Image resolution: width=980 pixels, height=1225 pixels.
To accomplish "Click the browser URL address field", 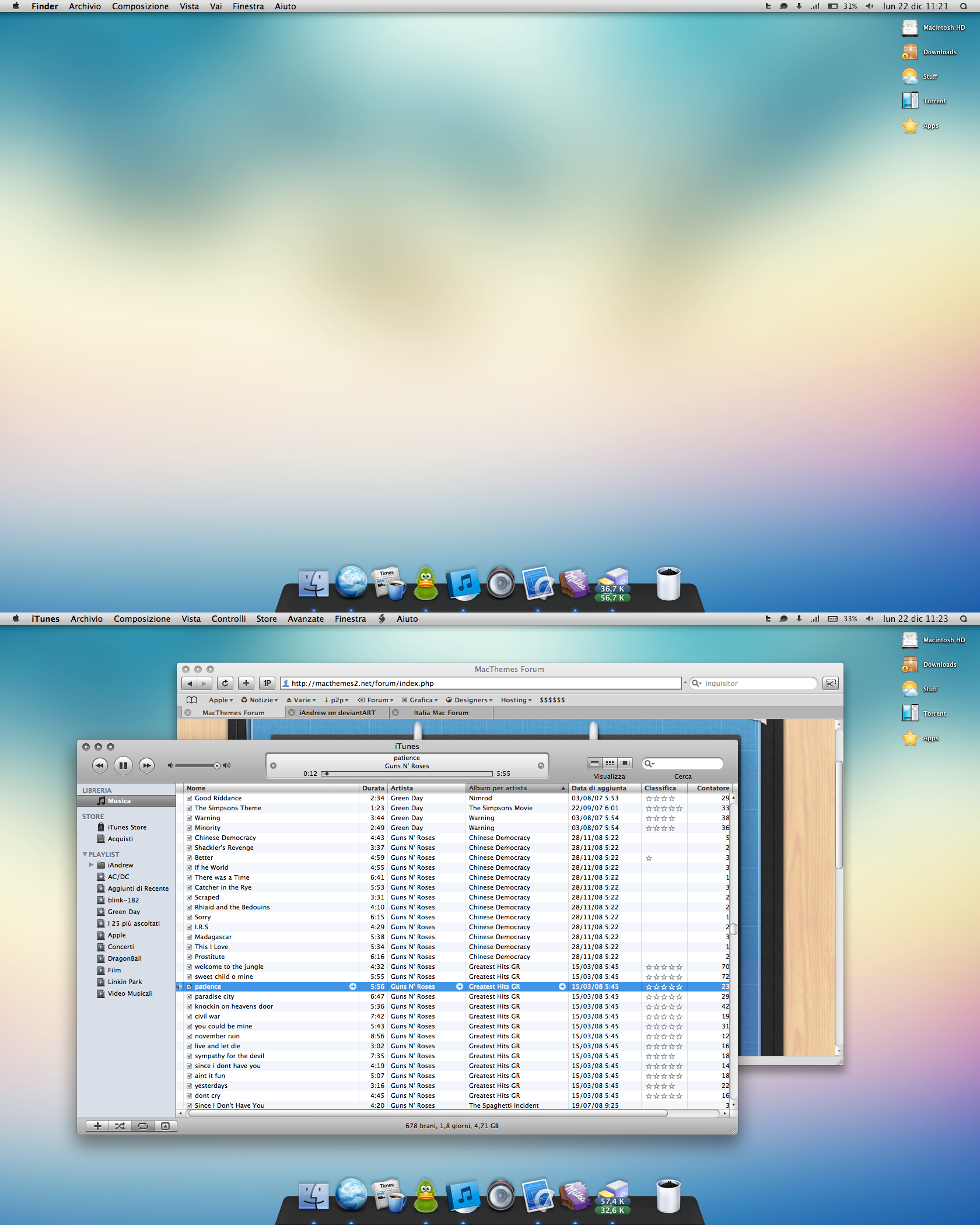I will coord(481,683).
